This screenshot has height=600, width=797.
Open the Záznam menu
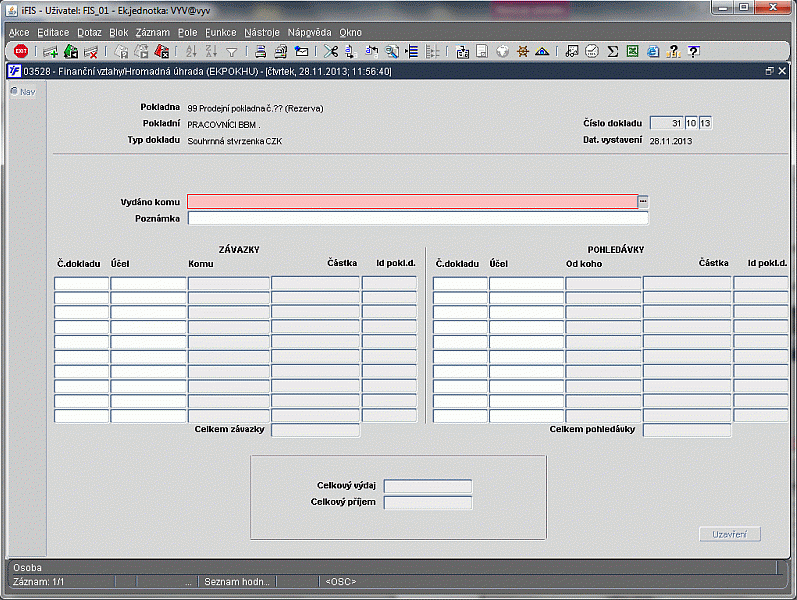tap(152, 33)
